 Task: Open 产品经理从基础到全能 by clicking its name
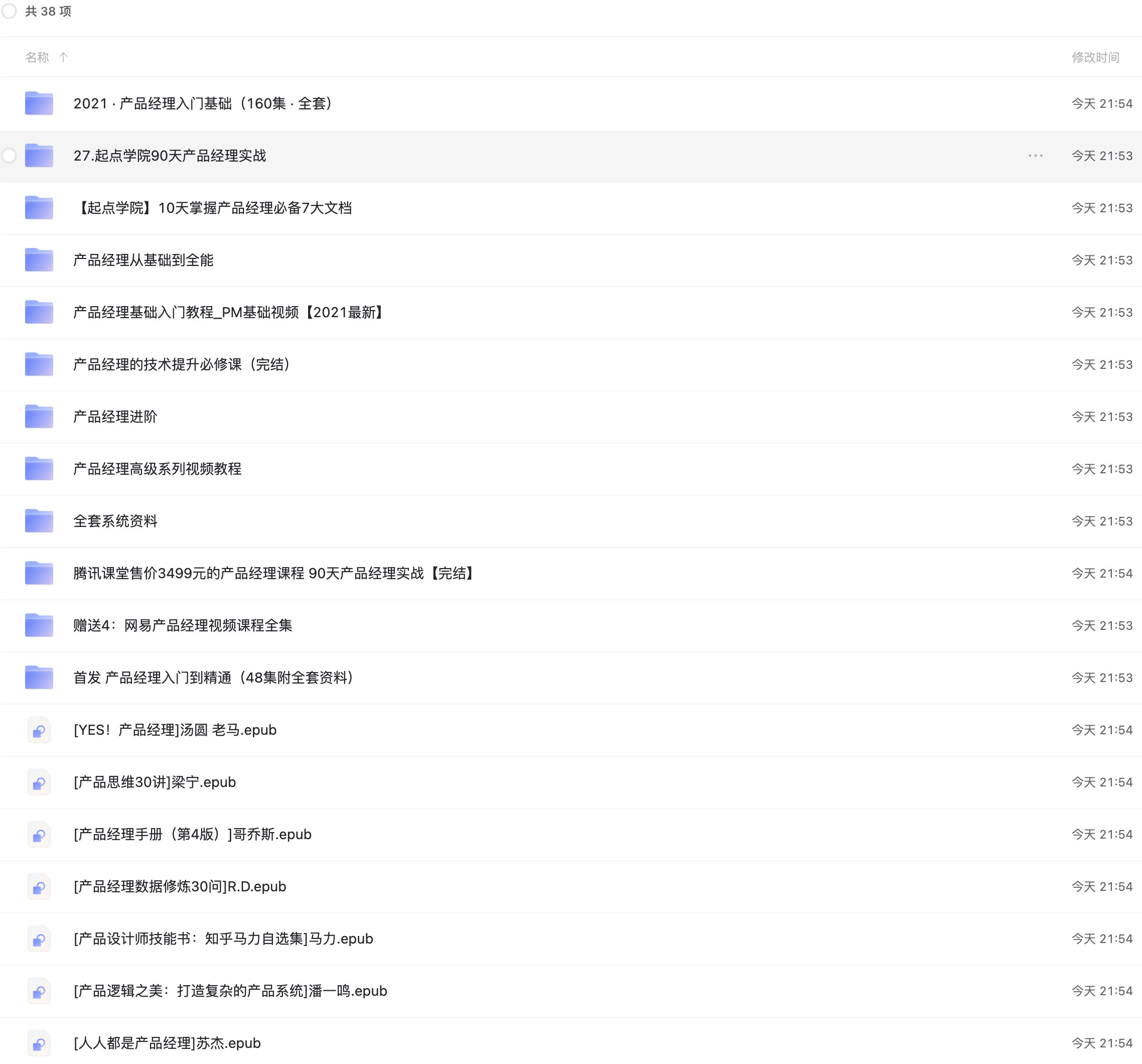[x=144, y=260]
